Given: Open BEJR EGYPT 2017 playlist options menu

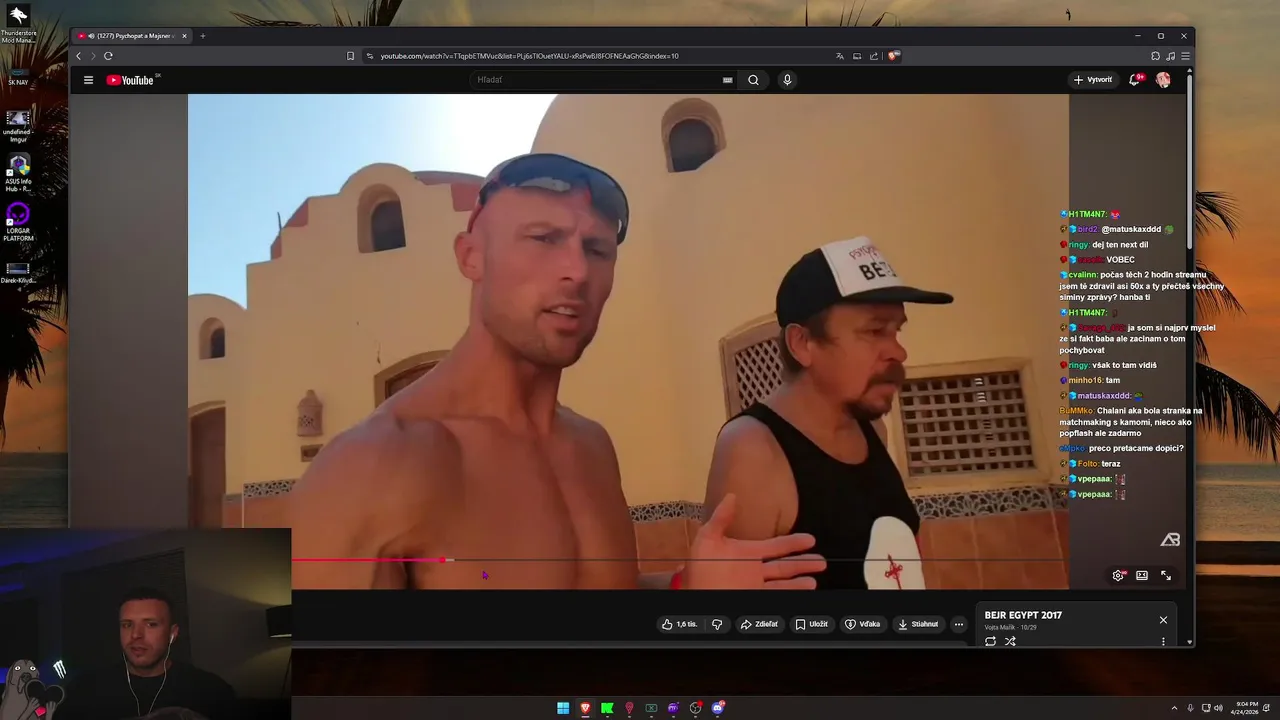Looking at the screenshot, I should pos(1163,641).
